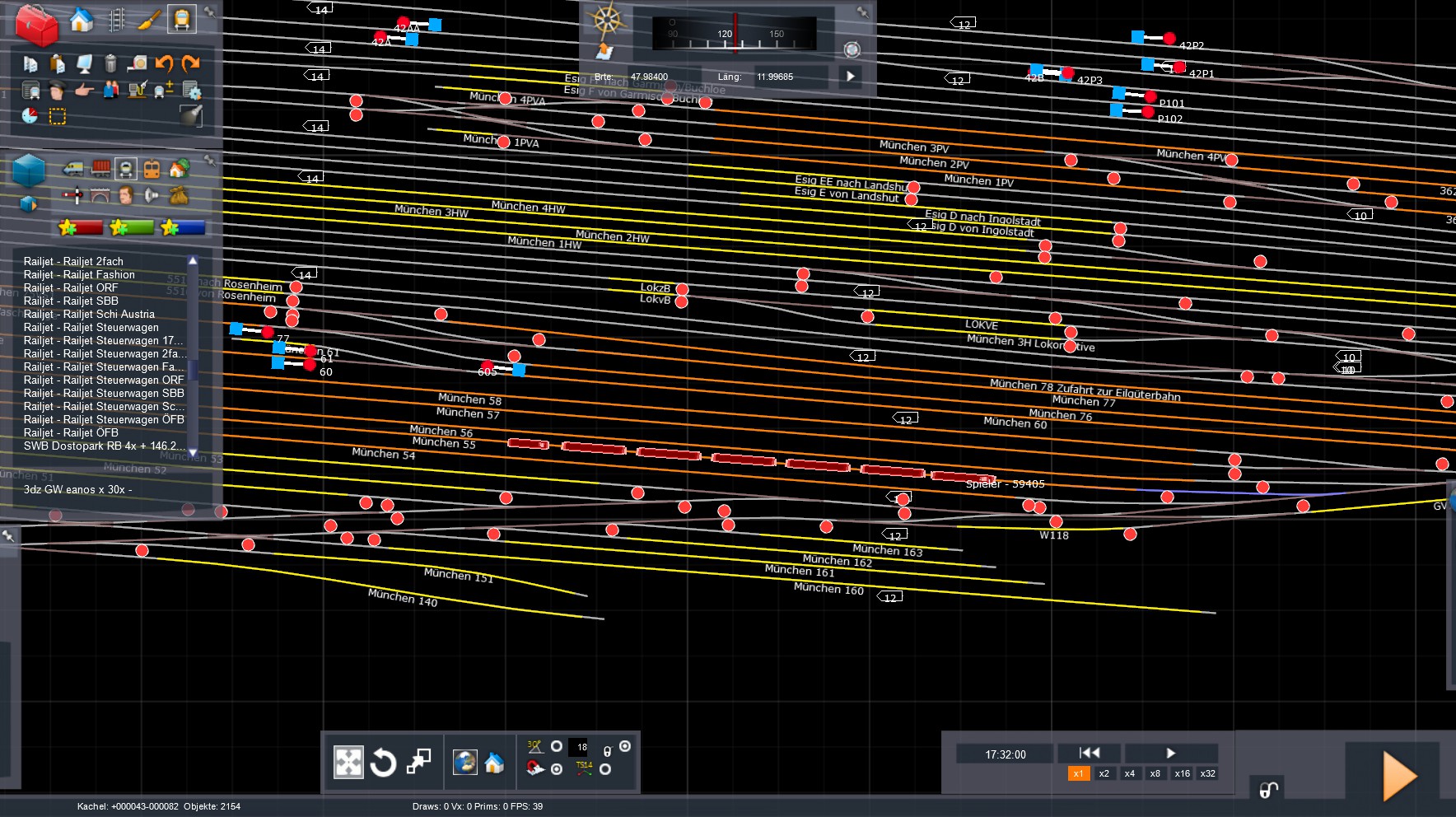Click the orange undo arrow

pyautogui.click(x=164, y=63)
